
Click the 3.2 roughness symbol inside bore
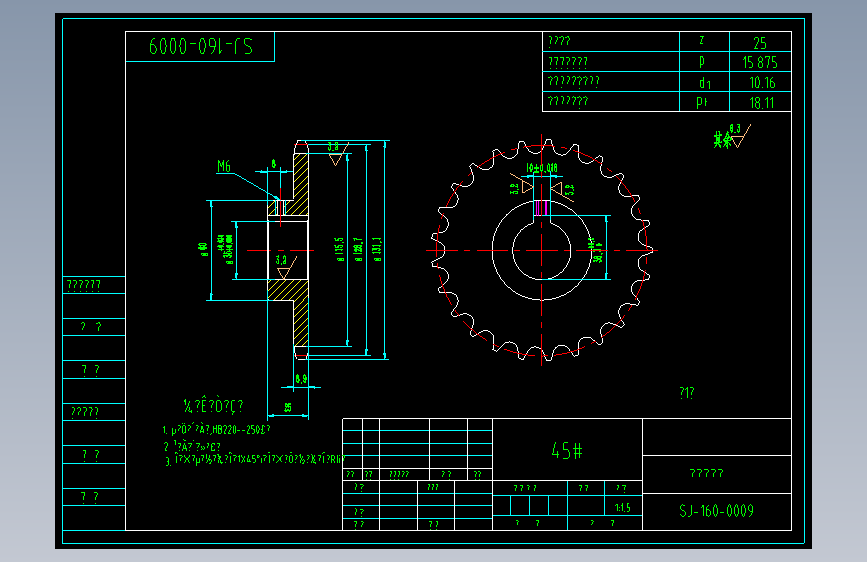(285, 266)
